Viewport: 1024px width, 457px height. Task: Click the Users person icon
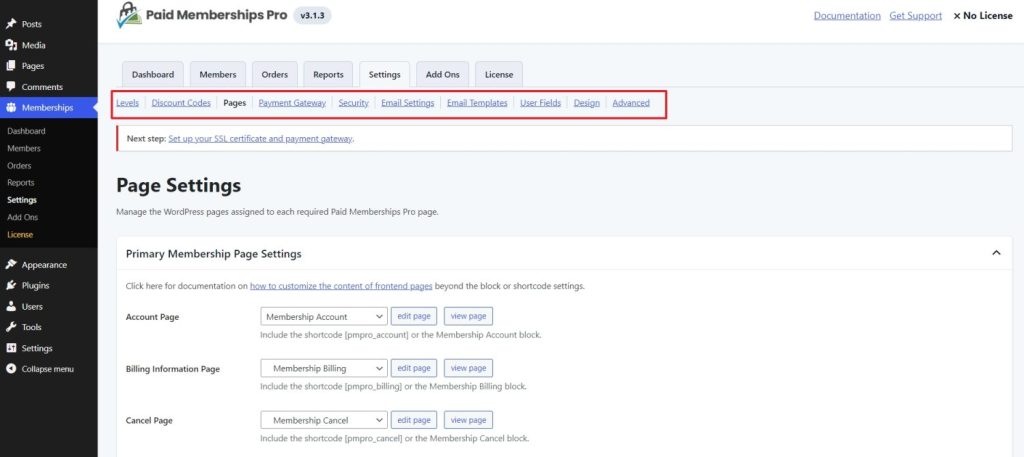coord(10,306)
